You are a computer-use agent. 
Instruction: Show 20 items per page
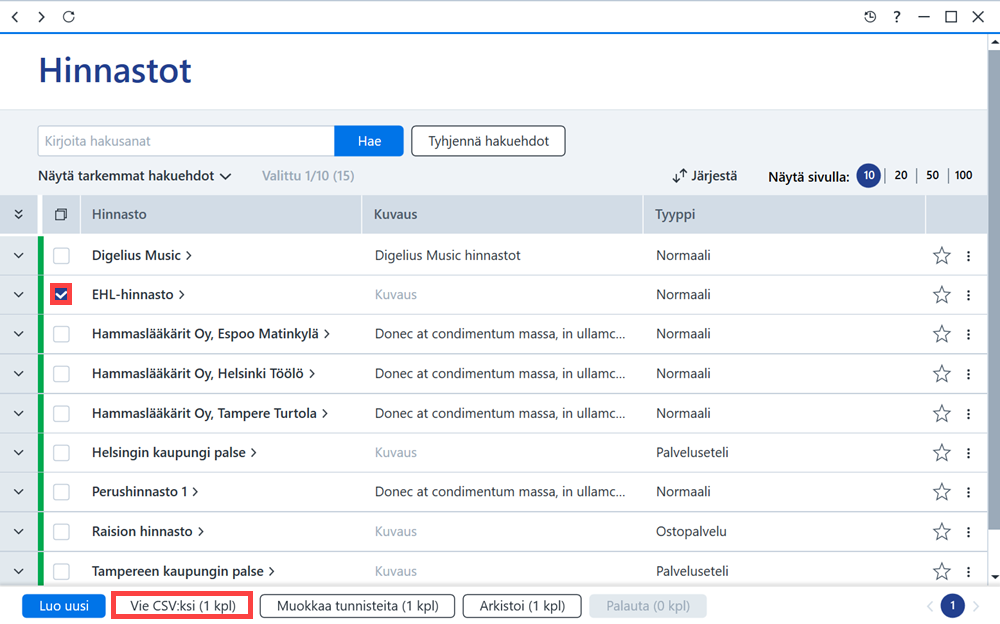(901, 175)
